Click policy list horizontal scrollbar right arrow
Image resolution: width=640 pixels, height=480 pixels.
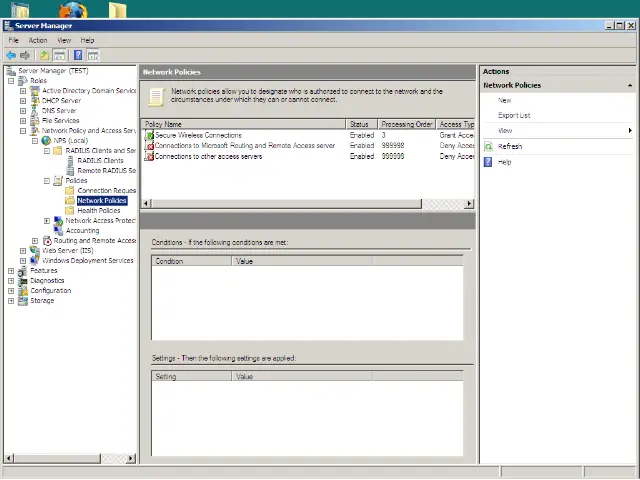coord(469,203)
